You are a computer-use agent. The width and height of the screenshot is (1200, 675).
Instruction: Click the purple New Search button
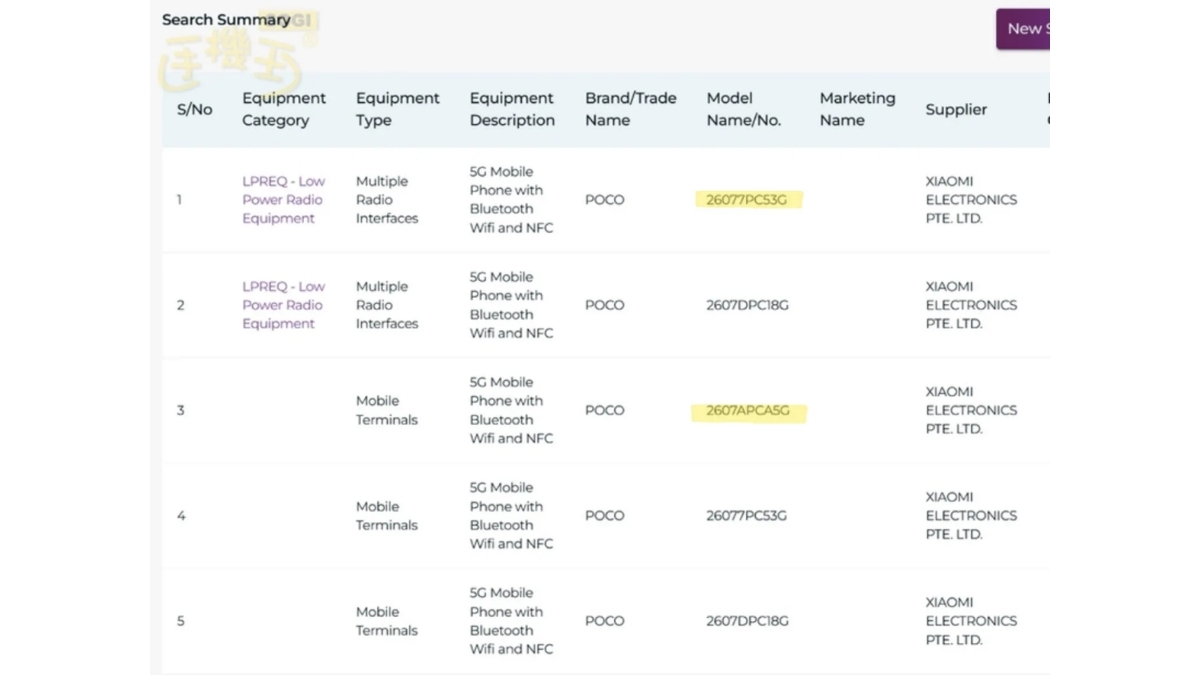[x=1023, y=29]
